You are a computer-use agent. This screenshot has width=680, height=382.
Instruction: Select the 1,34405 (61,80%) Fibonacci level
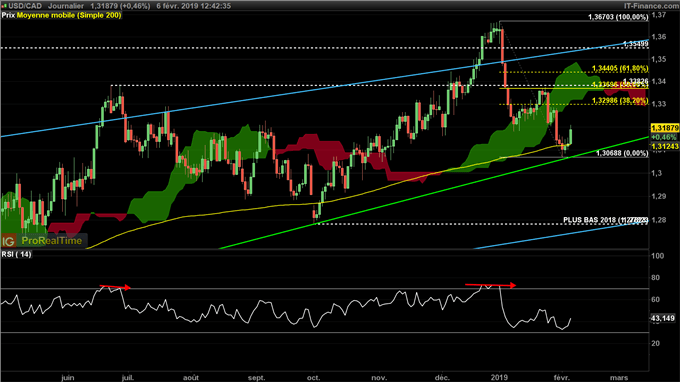tap(620, 68)
